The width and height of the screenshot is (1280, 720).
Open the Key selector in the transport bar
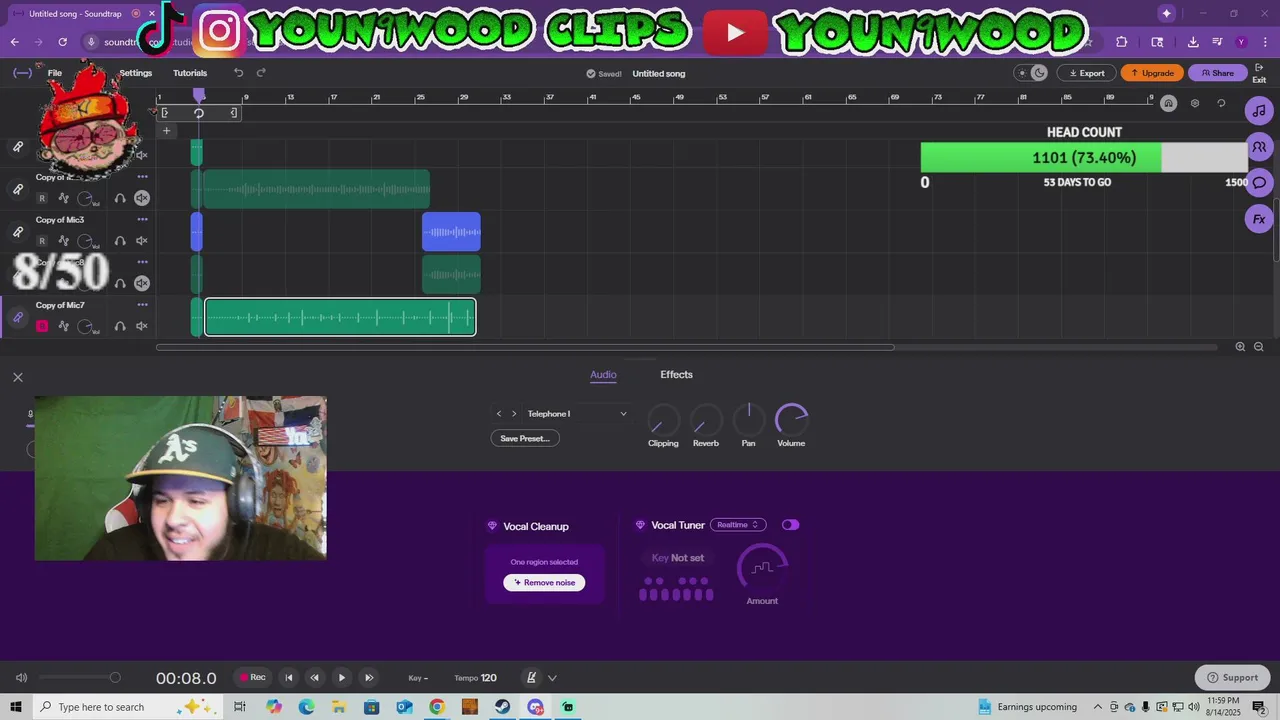click(x=418, y=678)
